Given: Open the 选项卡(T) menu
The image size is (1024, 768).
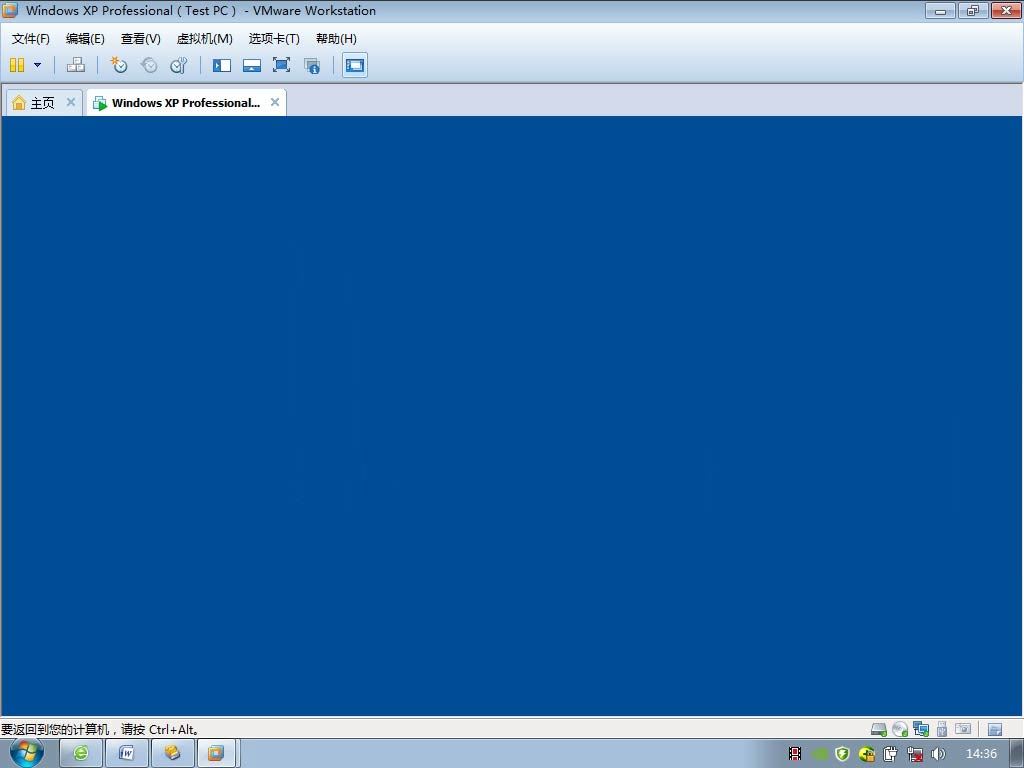Looking at the screenshot, I should 274,39.
